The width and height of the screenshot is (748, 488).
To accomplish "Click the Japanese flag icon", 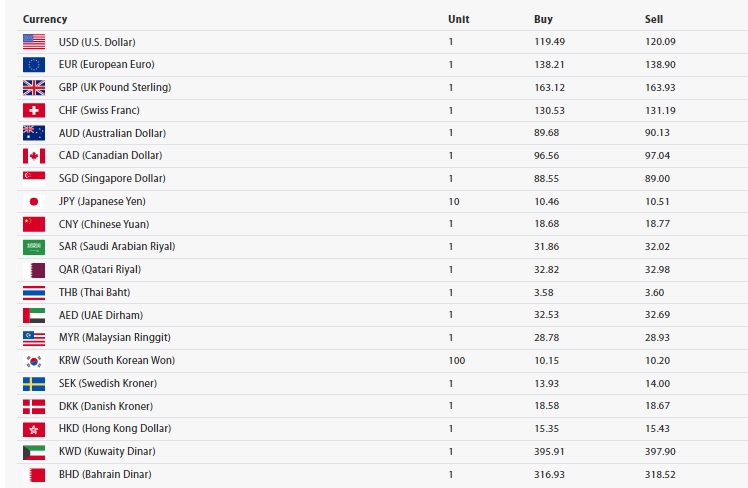I will (x=34, y=201).
